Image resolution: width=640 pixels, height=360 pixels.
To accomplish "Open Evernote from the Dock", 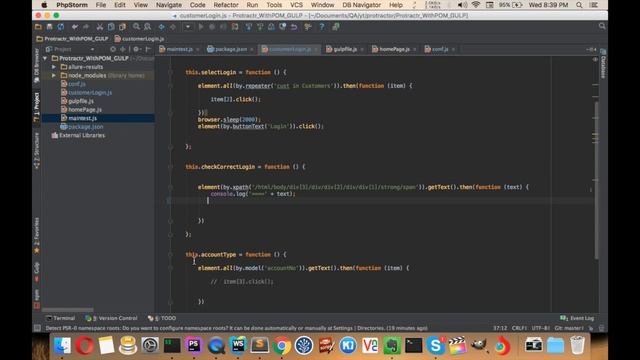I will [392, 345].
